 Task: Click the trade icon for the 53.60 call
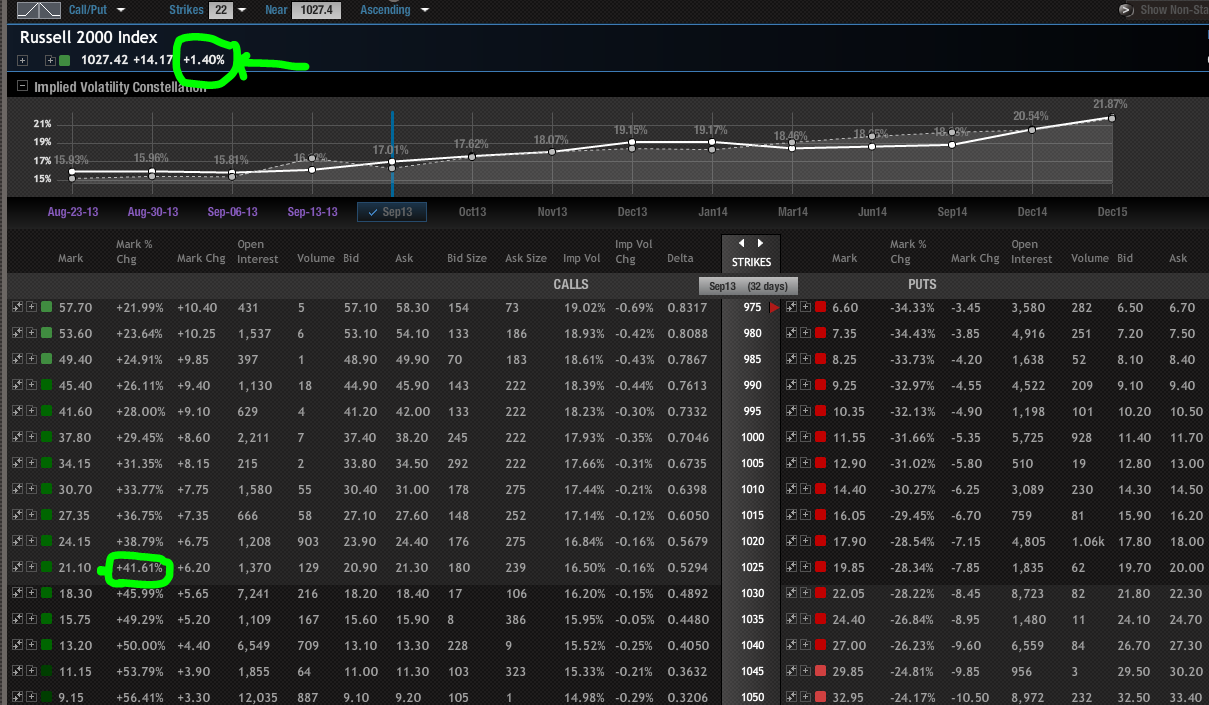pos(17,333)
